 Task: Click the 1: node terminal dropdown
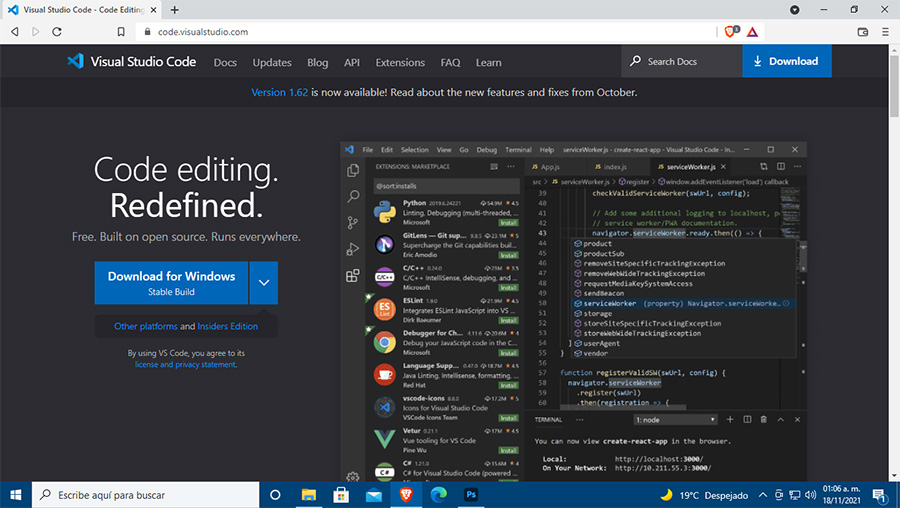pyautogui.click(x=676, y=420)
